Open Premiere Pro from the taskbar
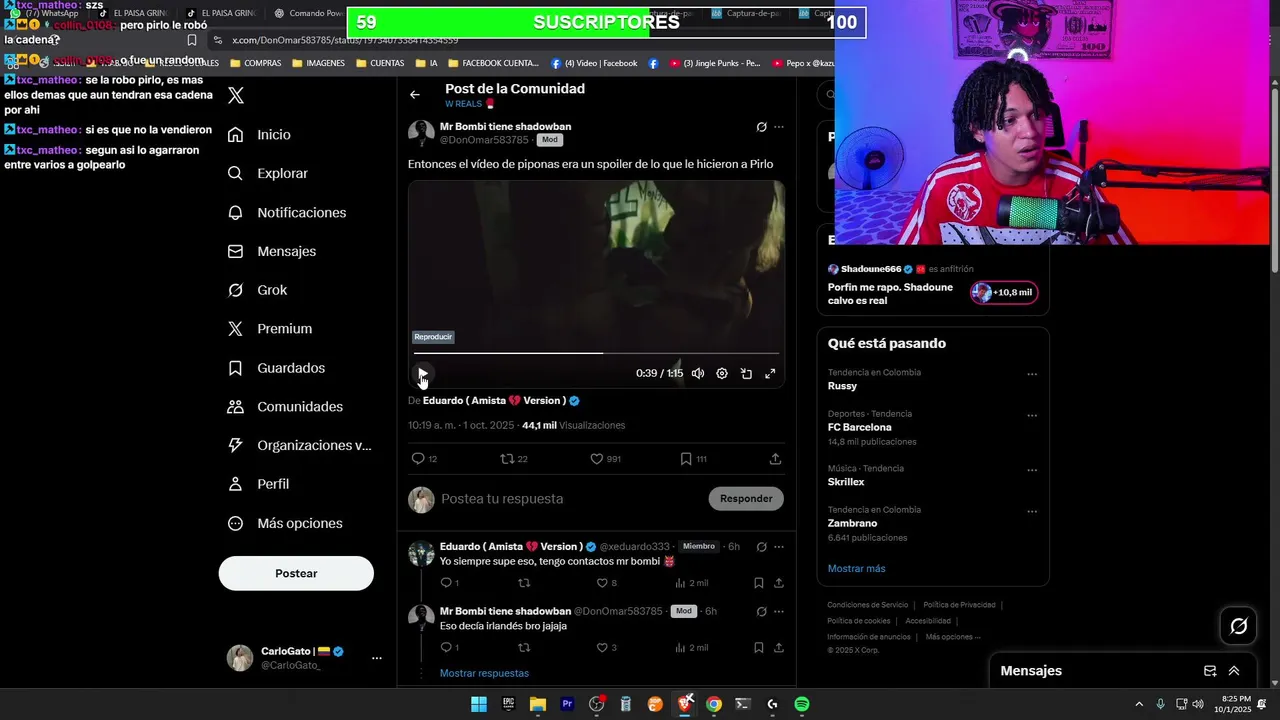Screen dimensions: 1280x720 coord(567,704)
